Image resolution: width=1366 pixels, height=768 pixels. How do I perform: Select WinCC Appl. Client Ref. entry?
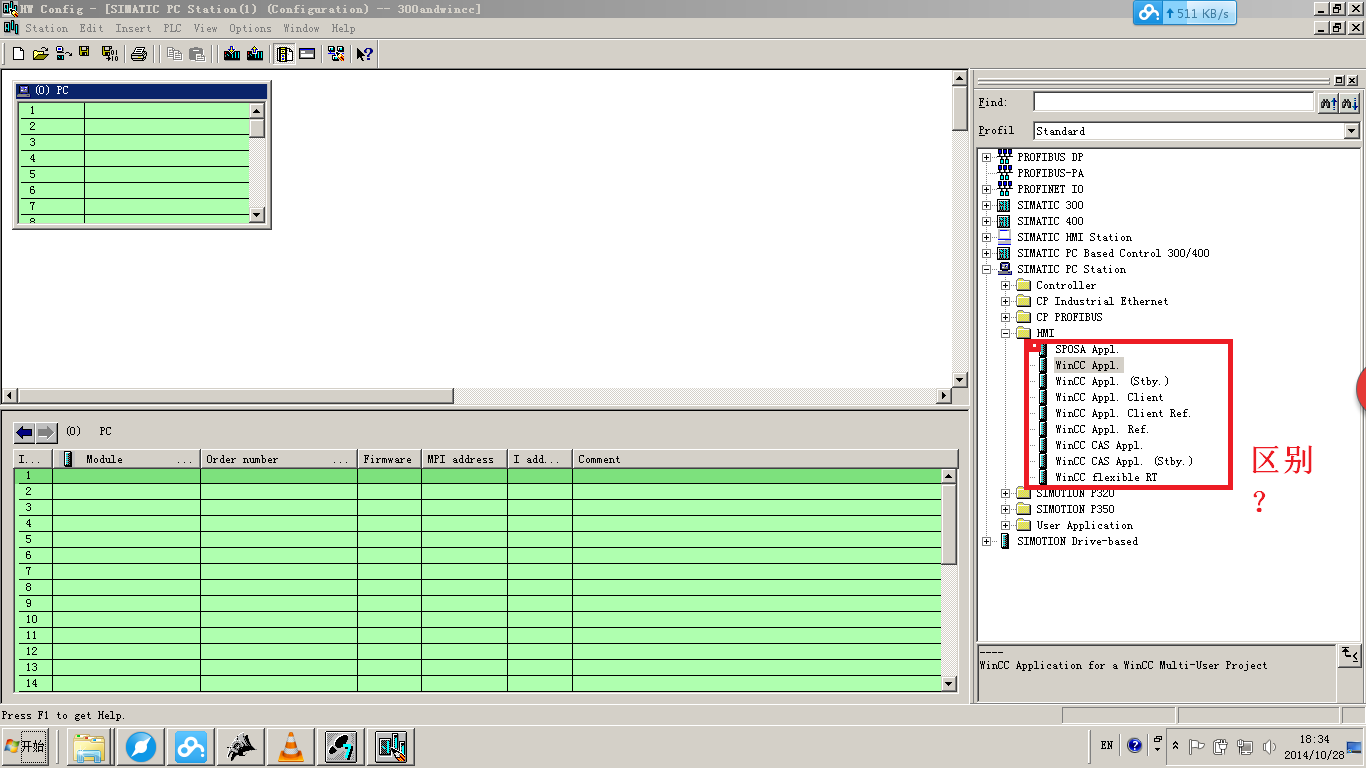click(x=1123, y=413)
